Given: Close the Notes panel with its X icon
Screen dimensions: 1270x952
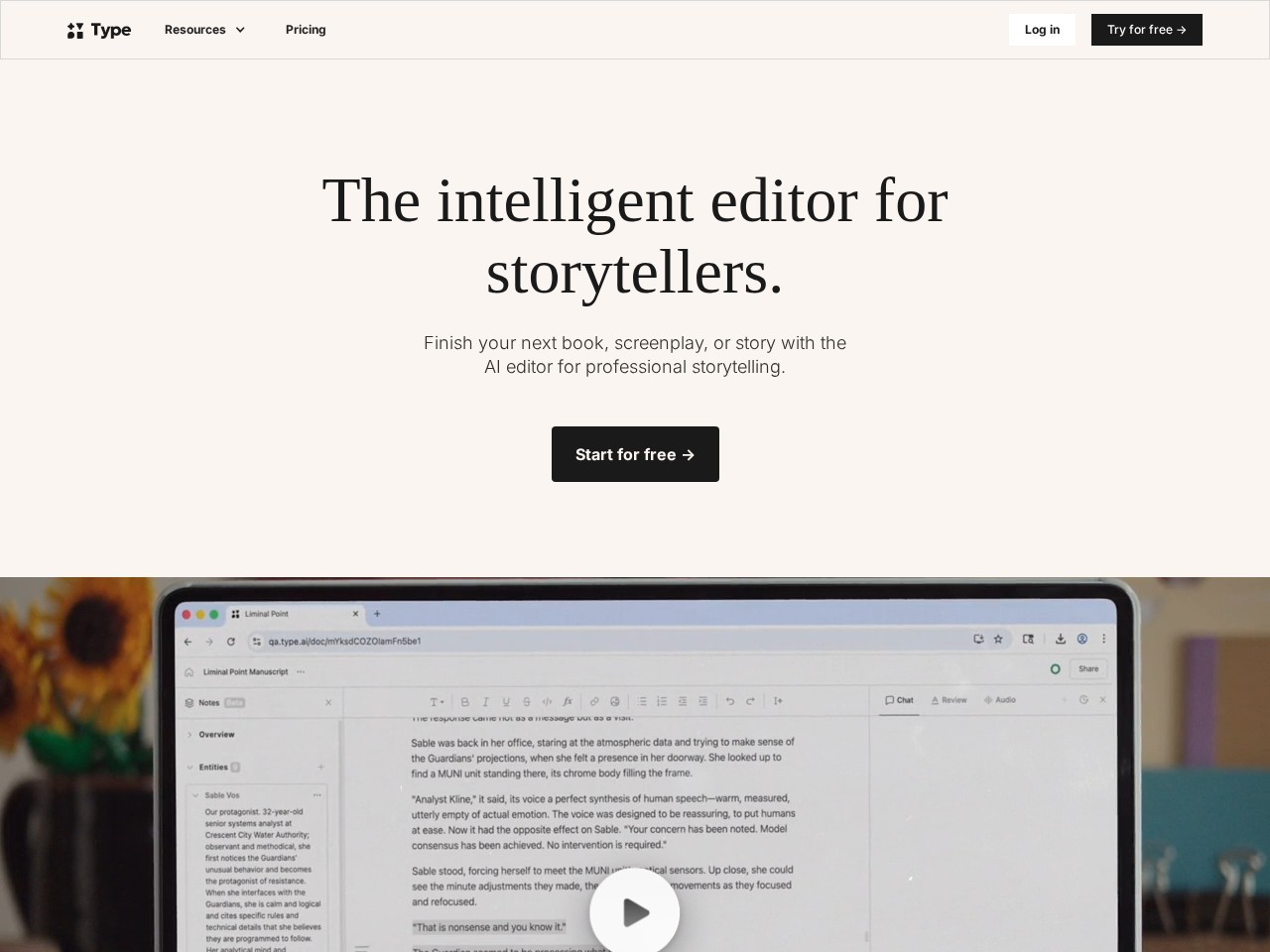Looking at the screenshot, I should (x=328, y=703).
